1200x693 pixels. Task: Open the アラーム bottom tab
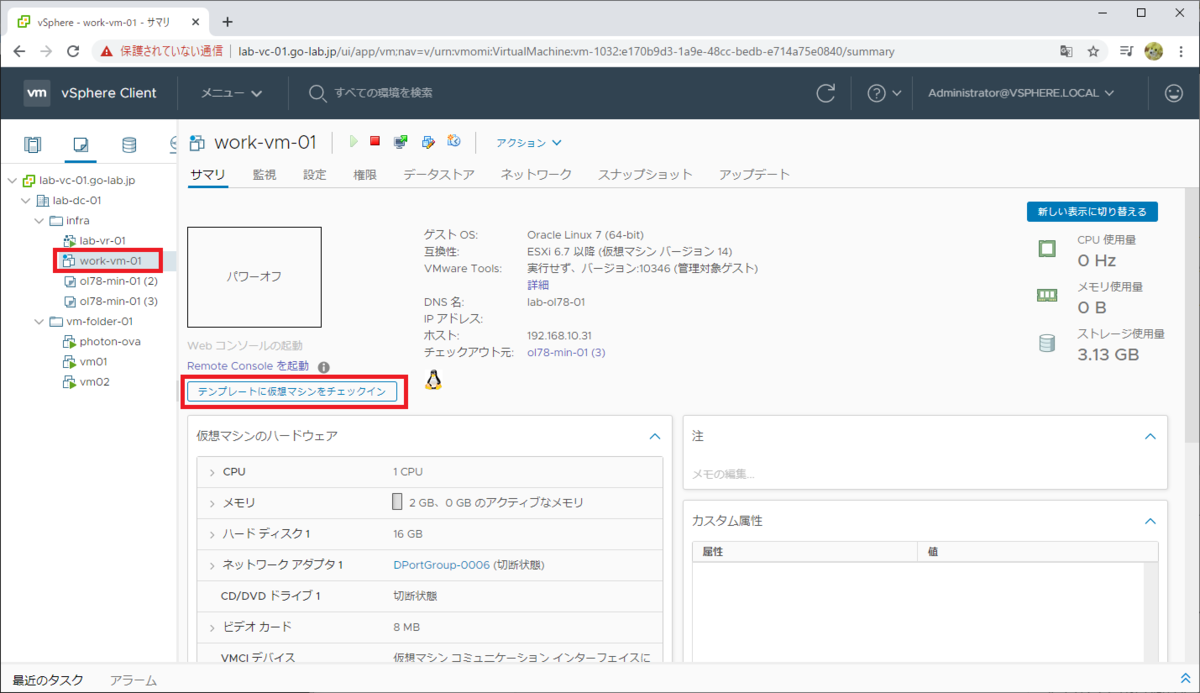[133, 680]
